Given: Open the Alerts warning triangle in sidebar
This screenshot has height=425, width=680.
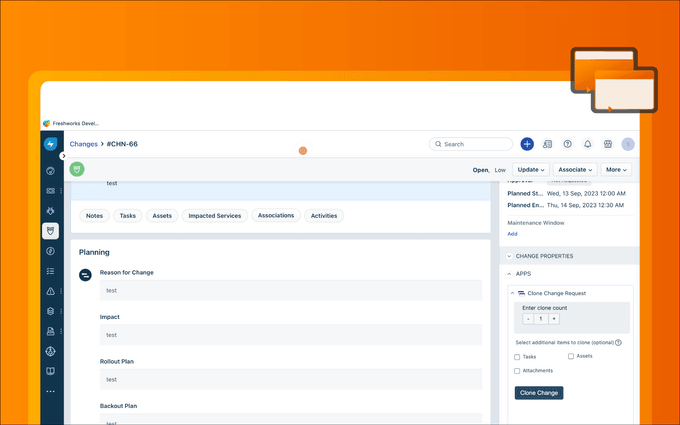Looking at the screenshot, I should point(50,291).
